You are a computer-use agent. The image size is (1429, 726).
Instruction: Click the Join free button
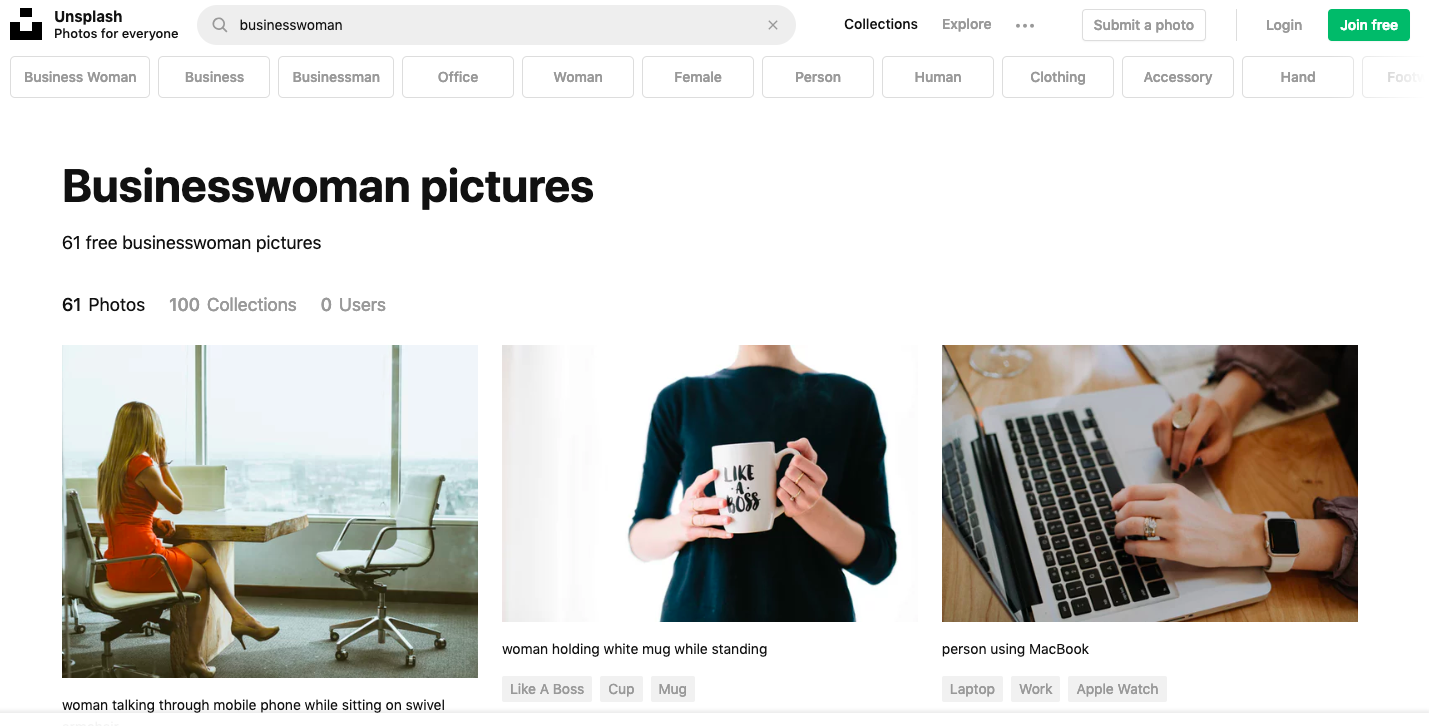(x=1369, y=25)
